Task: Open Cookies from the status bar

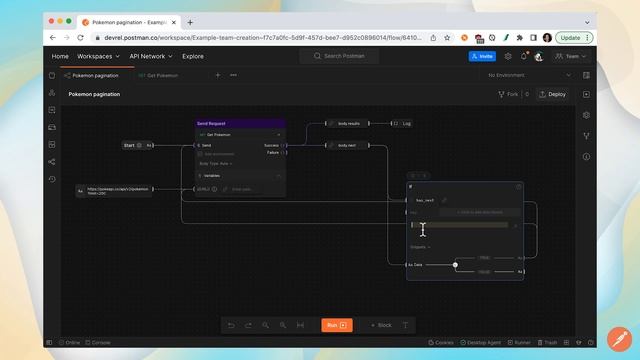Action: 441,342
